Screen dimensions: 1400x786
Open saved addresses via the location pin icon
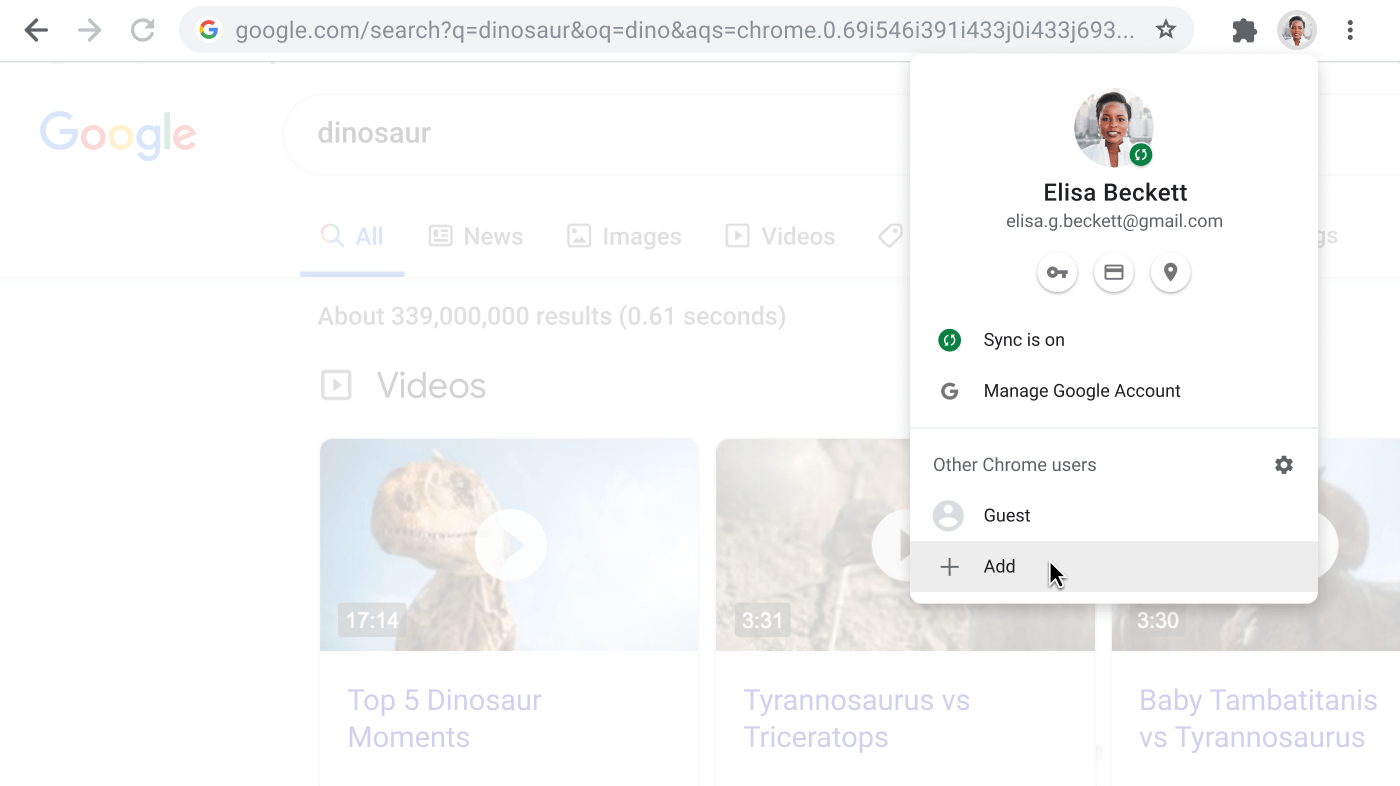pyautogui.click(x=1170, y=271)
